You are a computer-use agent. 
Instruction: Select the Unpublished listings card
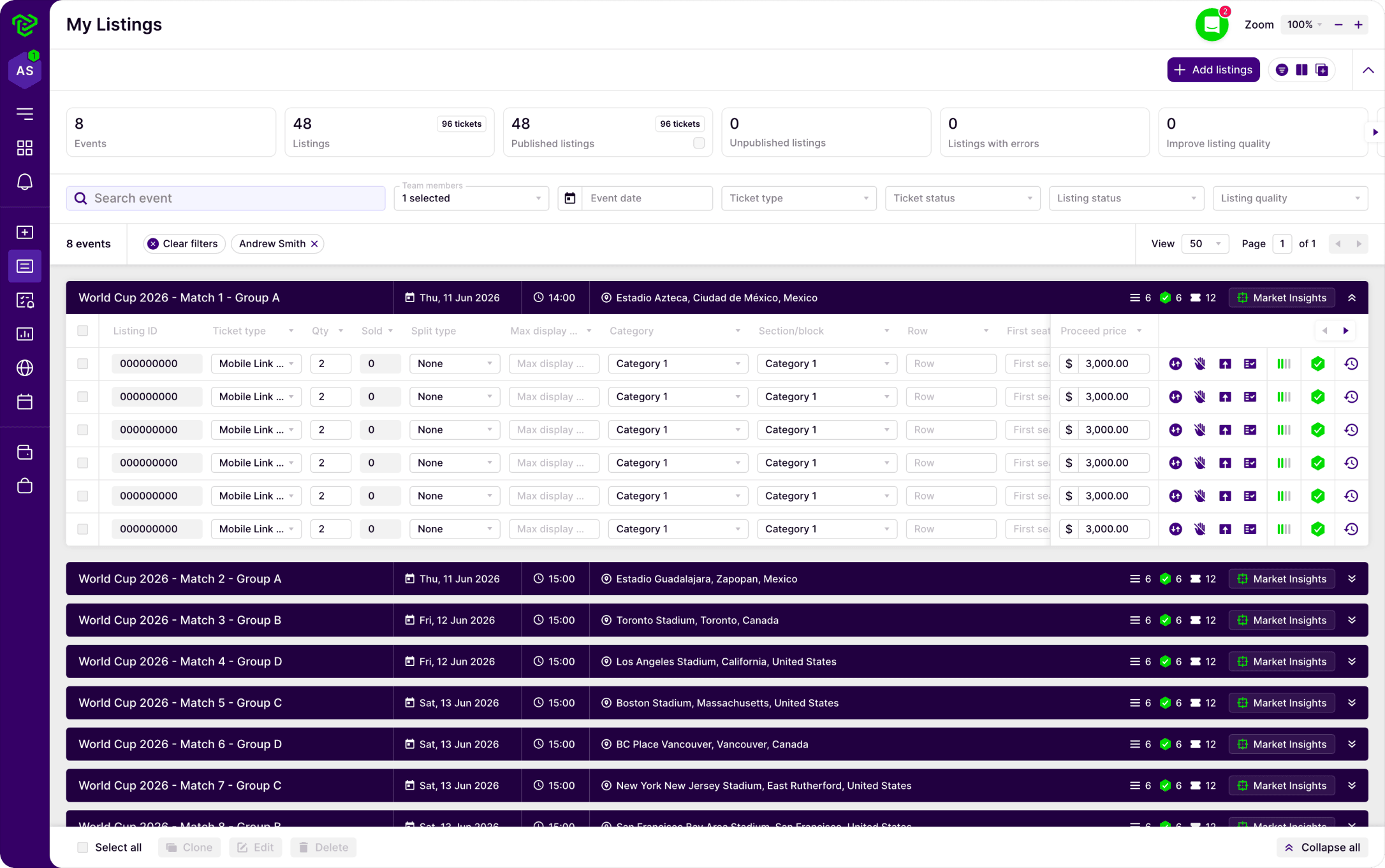[x=826, y=133]
